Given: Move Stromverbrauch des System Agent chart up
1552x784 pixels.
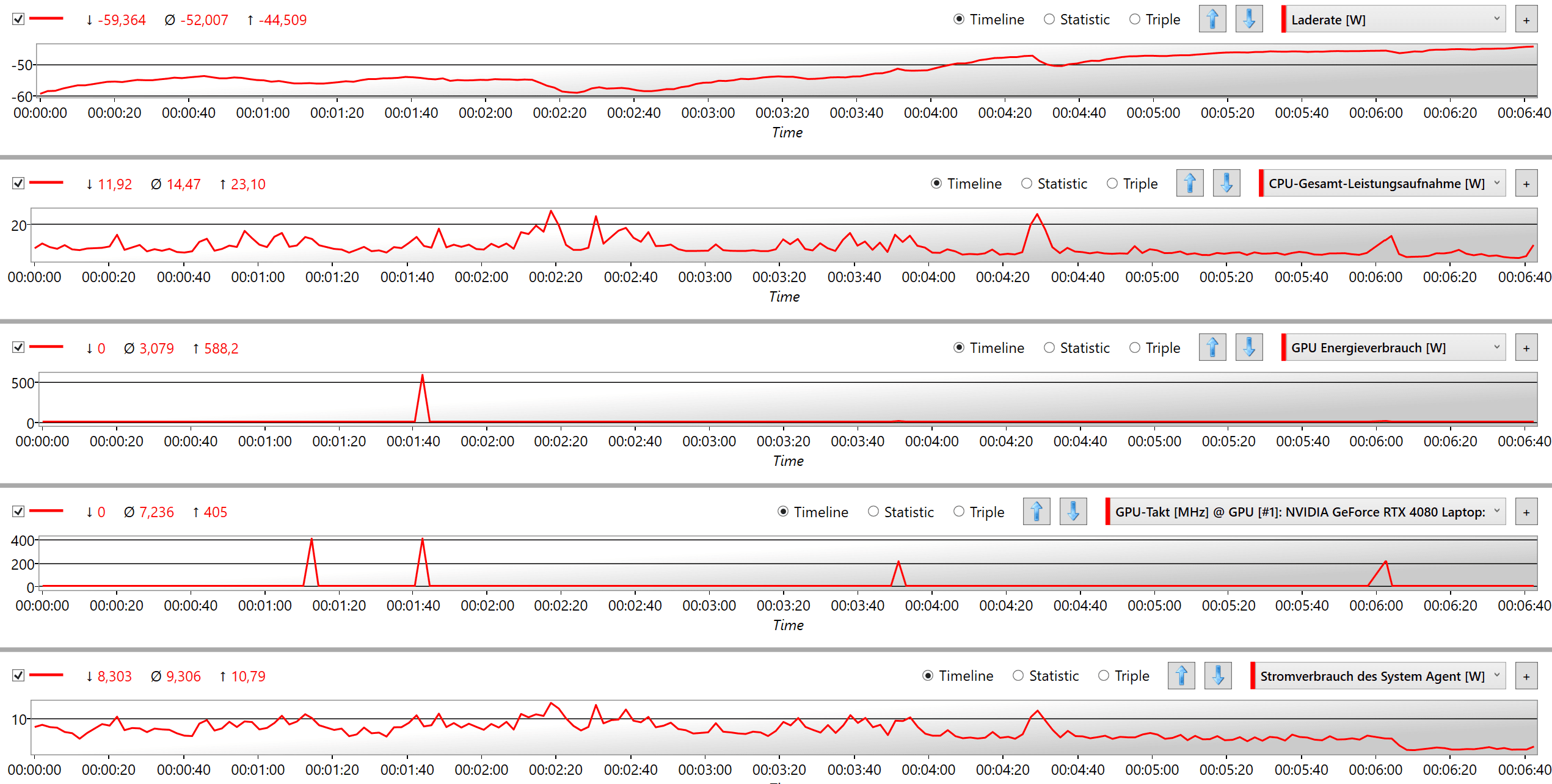Looking at the screenshot, I should pyautogui.click(x=1181, y=675).
